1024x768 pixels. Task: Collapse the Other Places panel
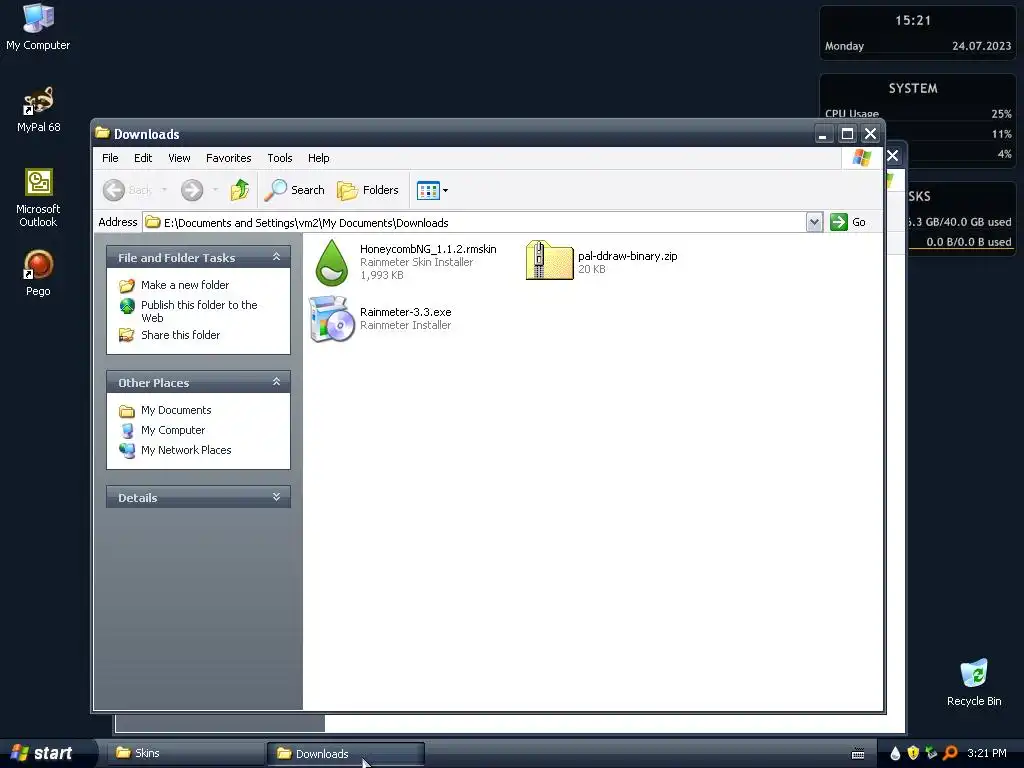point(276,382)
